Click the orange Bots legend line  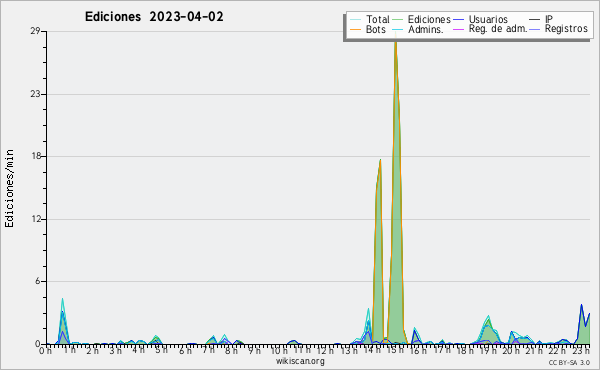pos(355,29)
